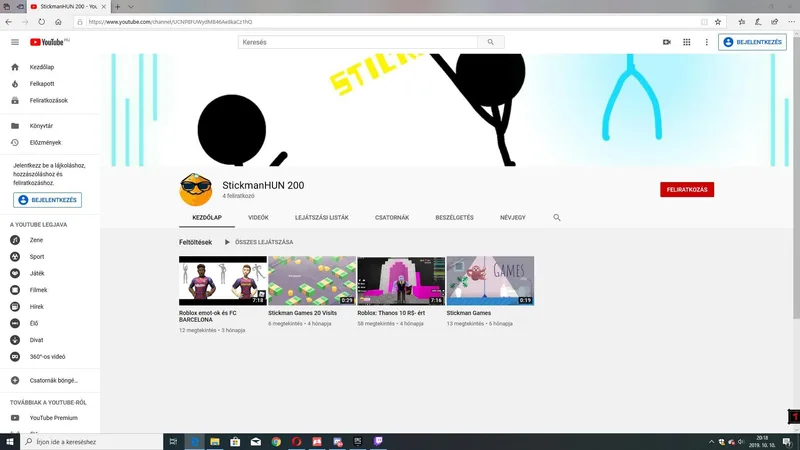Open the Feltöltések uploads link
The width and height of the screenshot is (800, 450).
tap(195, 242)
